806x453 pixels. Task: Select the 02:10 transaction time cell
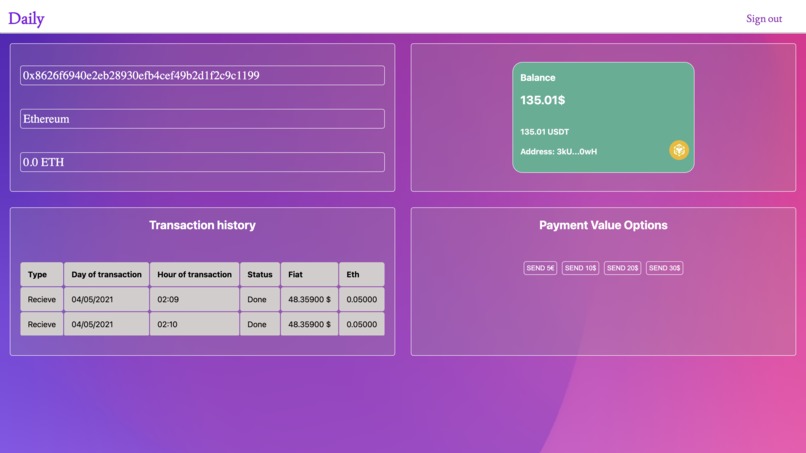(x=194, y=324)
